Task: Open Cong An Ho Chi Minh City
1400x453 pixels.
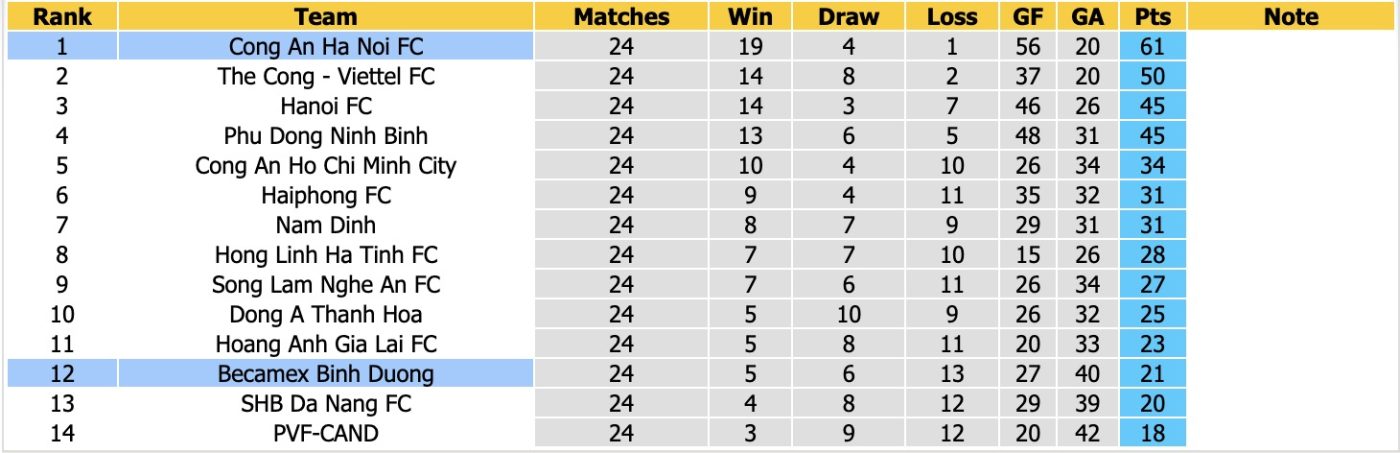Action: (326, 165)
